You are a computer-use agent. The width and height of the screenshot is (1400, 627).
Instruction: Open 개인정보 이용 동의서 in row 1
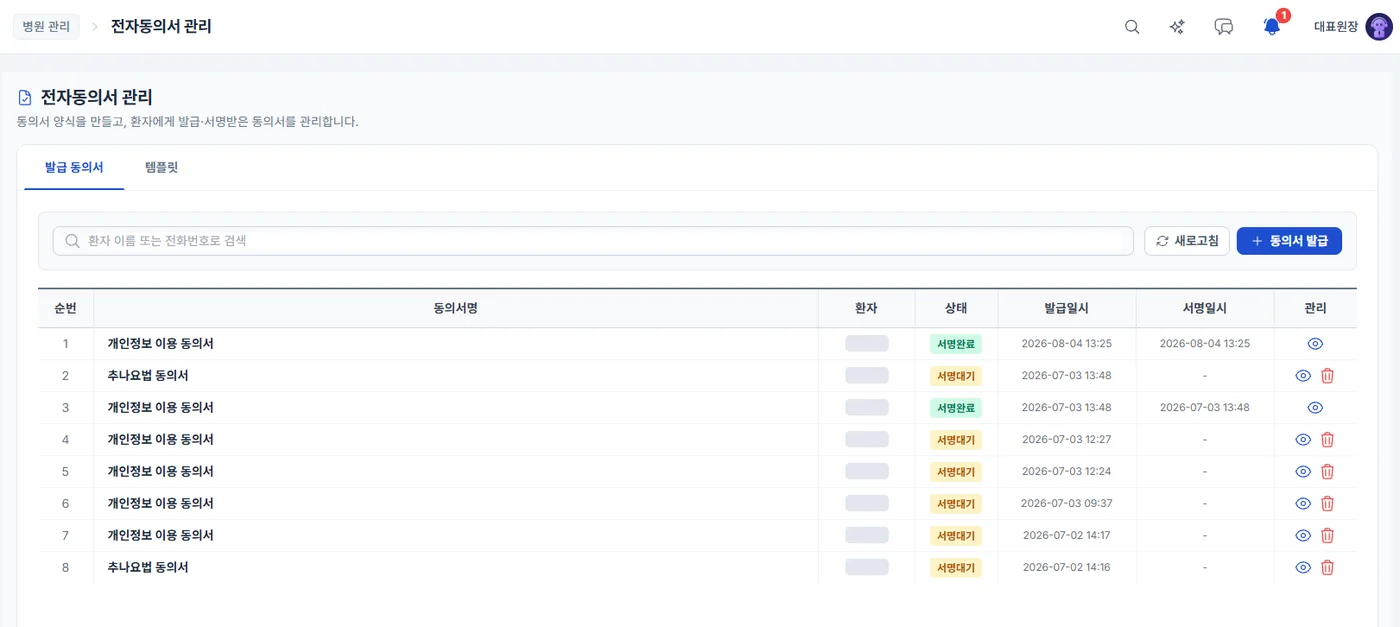pos(161,344)
